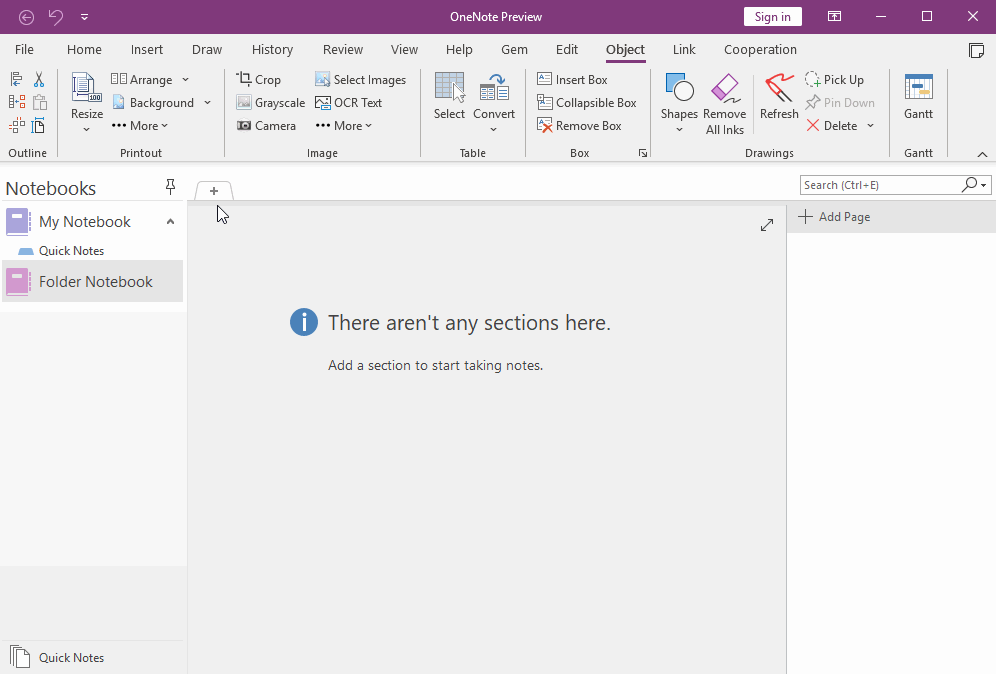996x674 pixels.
Task: Click Add Page
Action: click(835, 217)
